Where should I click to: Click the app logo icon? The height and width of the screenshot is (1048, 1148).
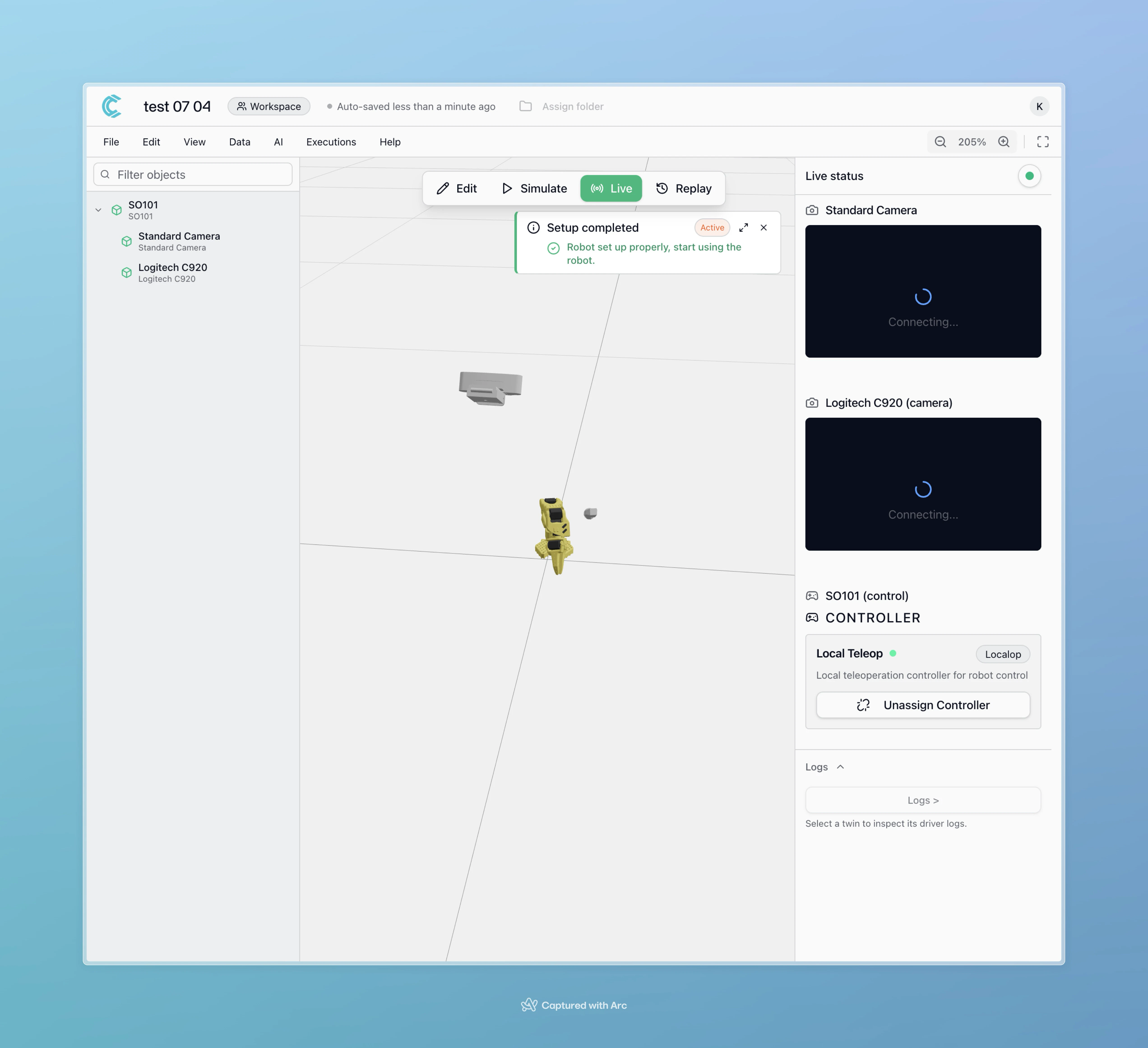[x=112, y=106]
